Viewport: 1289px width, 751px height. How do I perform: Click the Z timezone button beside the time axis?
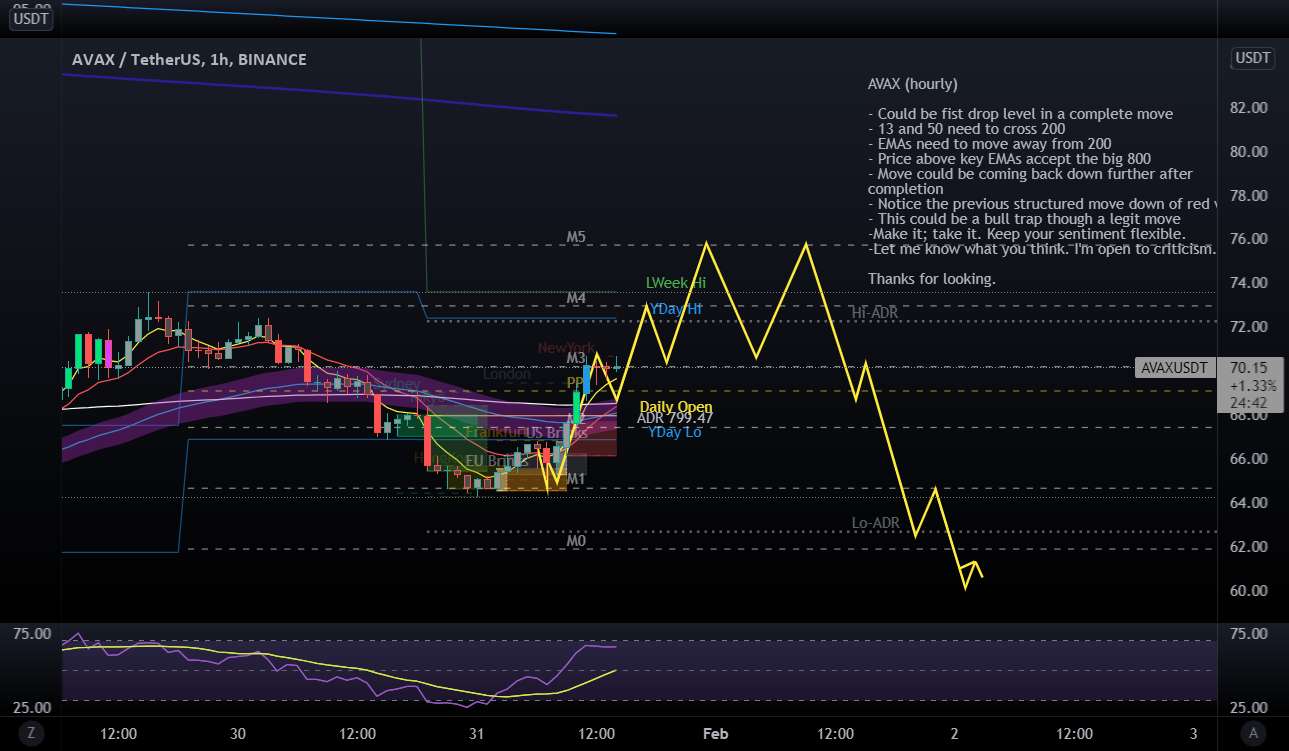31,733
